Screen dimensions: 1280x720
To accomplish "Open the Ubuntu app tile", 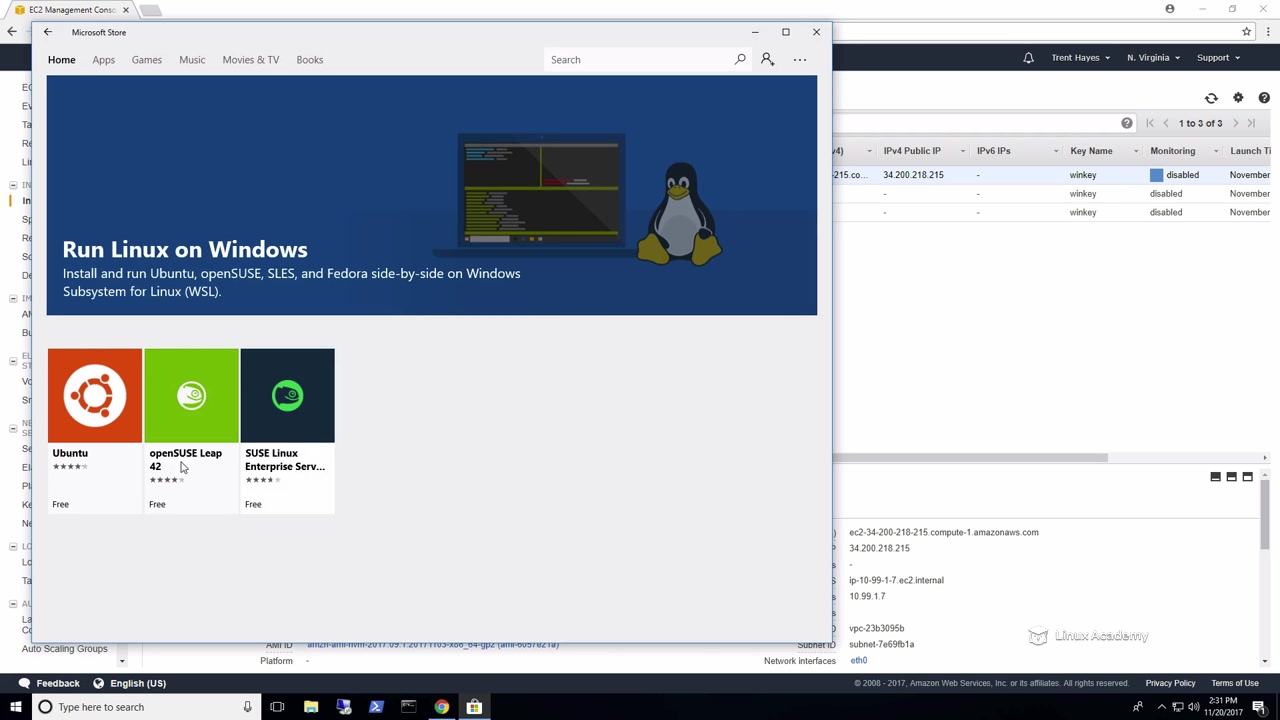I will (95, 431).
